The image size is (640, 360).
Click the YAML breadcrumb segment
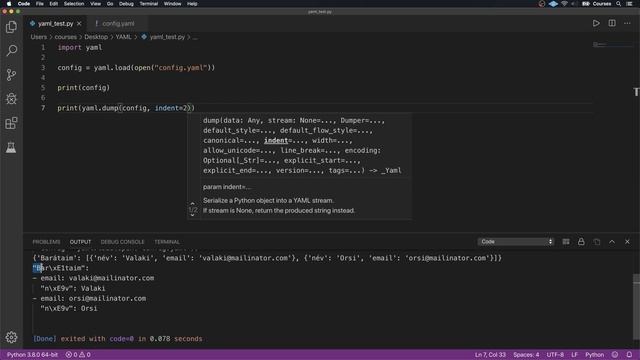pos(123,37)
